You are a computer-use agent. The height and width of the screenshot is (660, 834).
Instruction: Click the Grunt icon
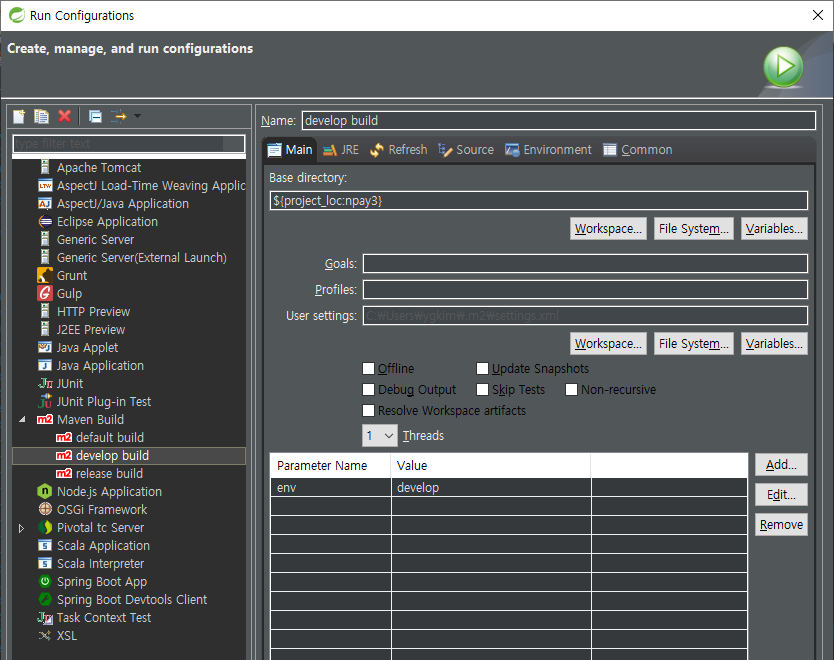(45, 275)
